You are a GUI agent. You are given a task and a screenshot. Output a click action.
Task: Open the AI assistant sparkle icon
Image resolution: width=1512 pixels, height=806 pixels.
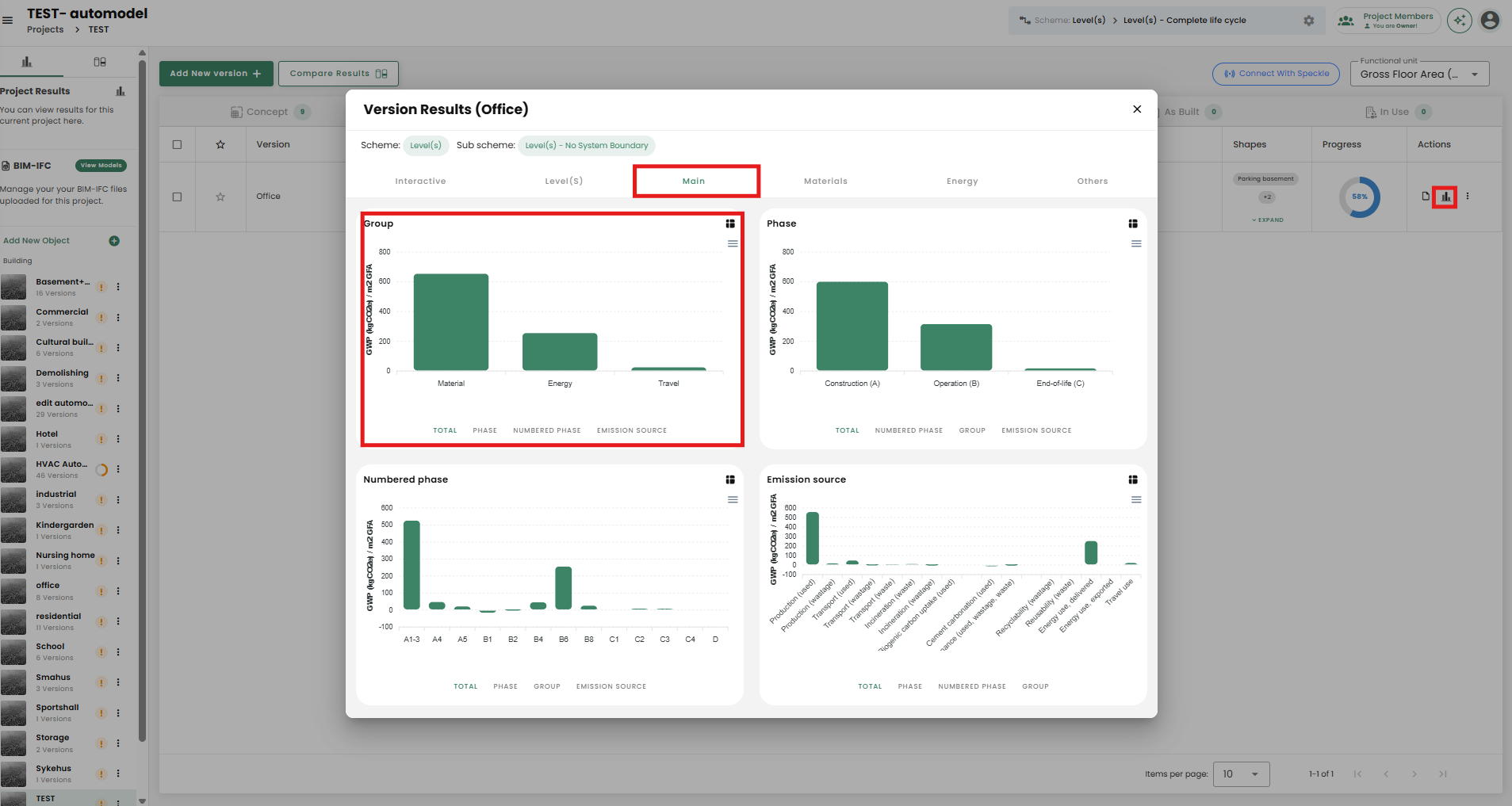pos(1459,21)
